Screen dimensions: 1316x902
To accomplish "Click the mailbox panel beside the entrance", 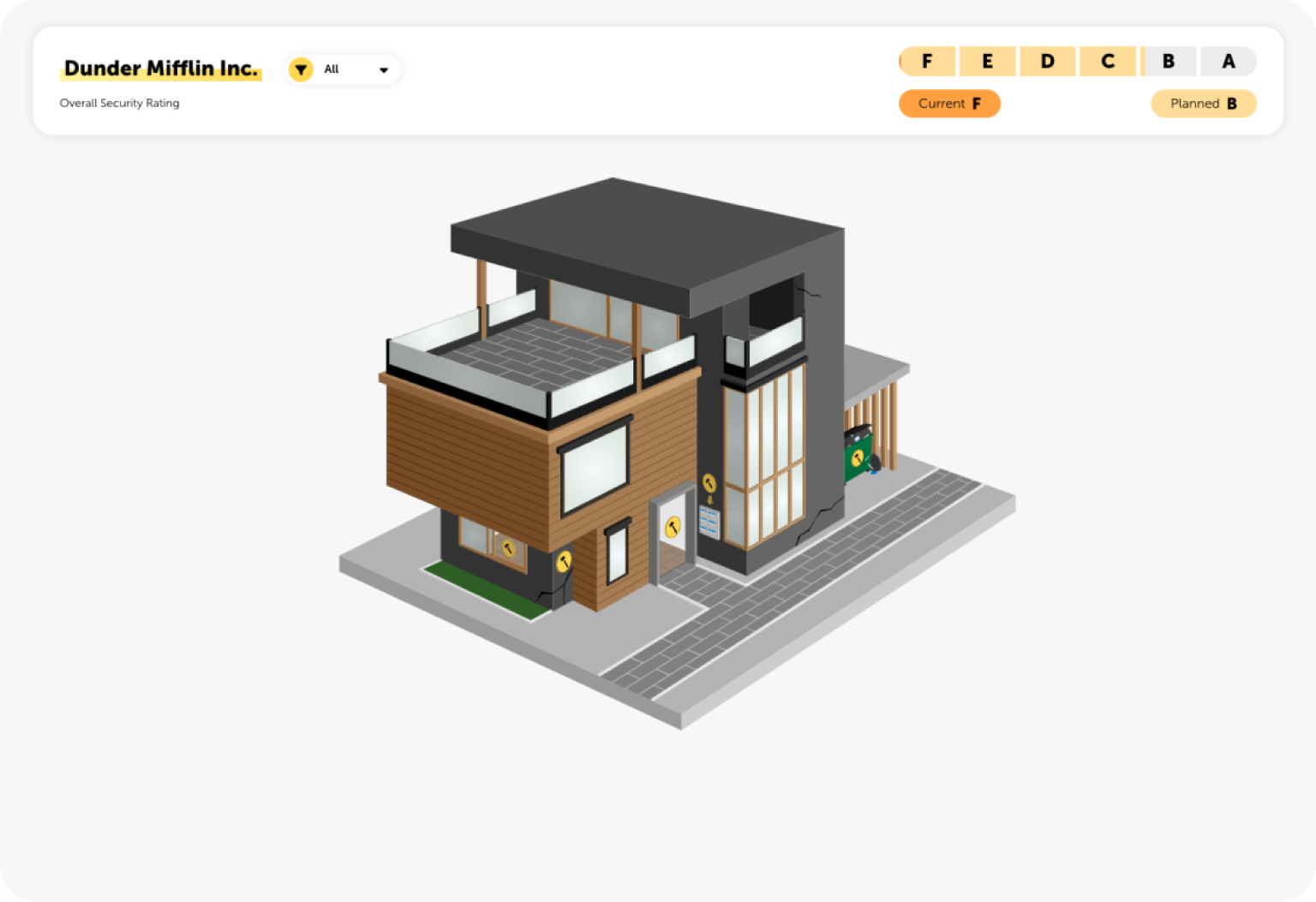I will pos(709,521).
